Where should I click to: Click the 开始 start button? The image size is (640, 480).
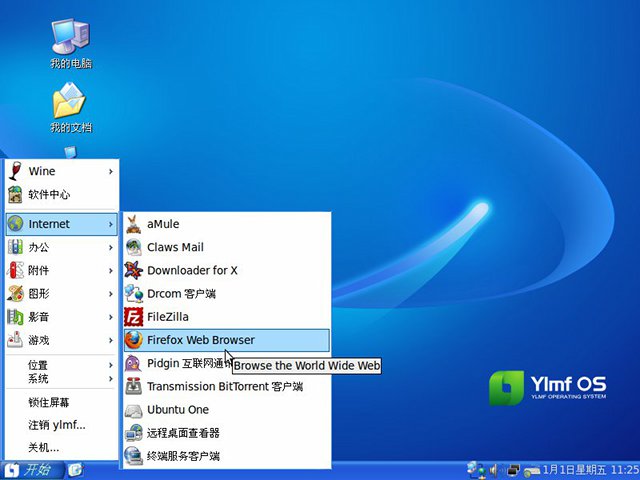tap(33, 470)
